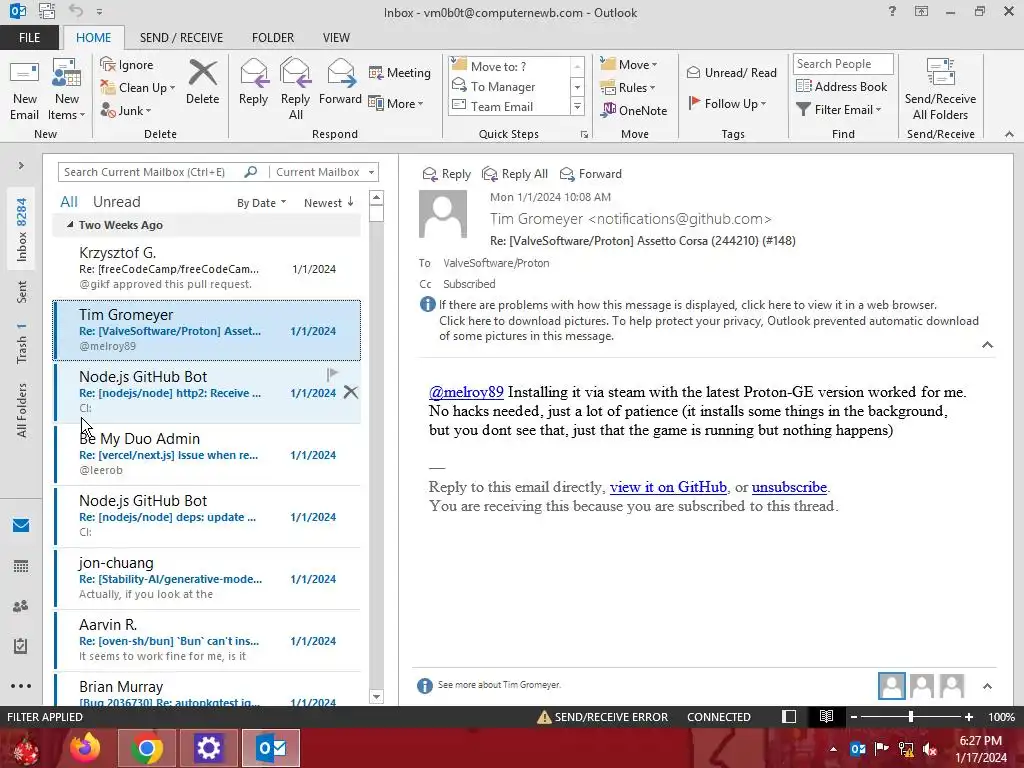1024x768 pixels.
Task: Collapse the ribbon
Action: [1009, 134]
